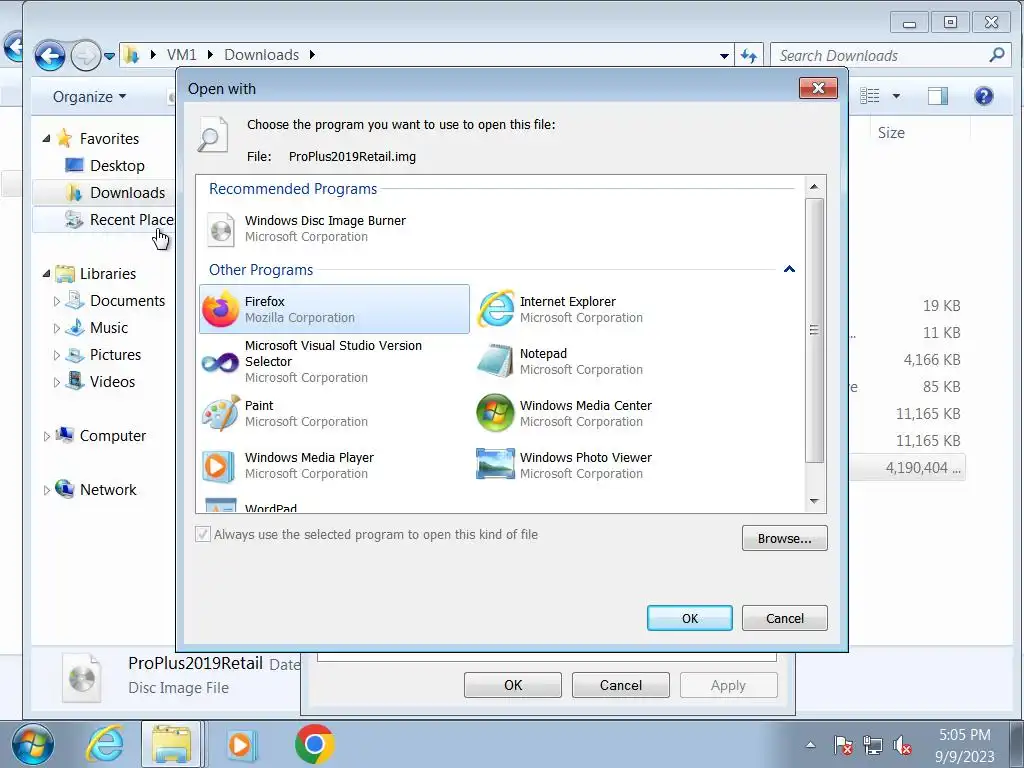This screenshot has width=1024, height=768.
Task: Select file row sized 4,166 KB
Action: [x=908, y=360]
